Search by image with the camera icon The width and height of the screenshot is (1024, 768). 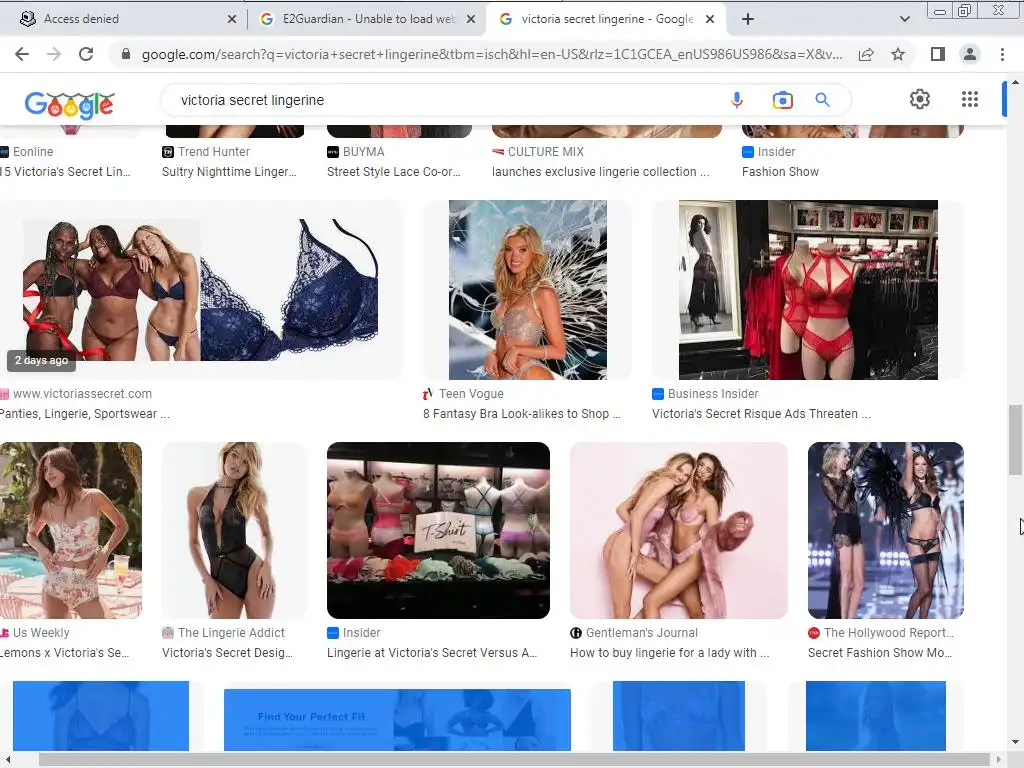[x=782, y=100]
